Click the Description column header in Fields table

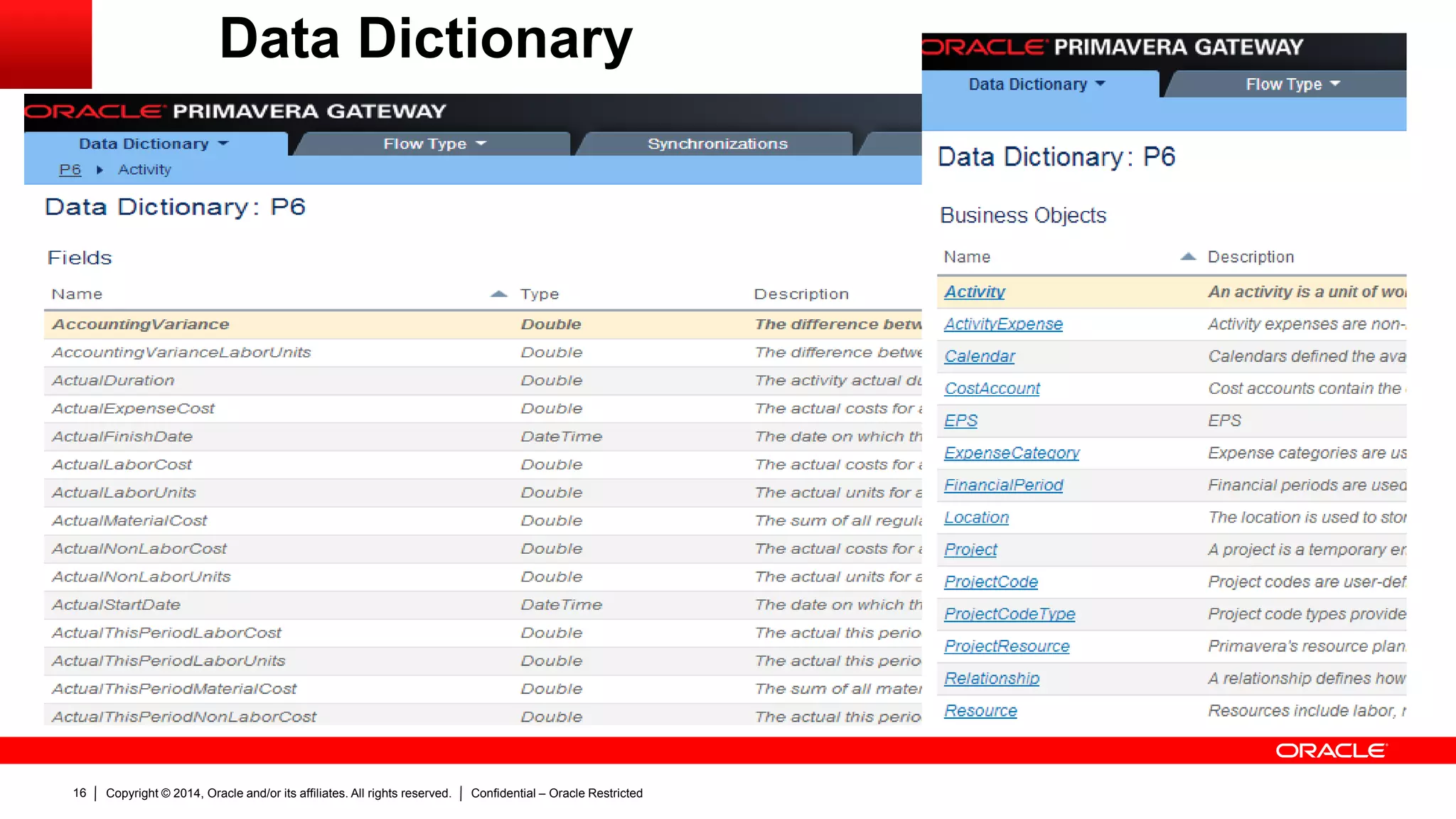point(801,294)
